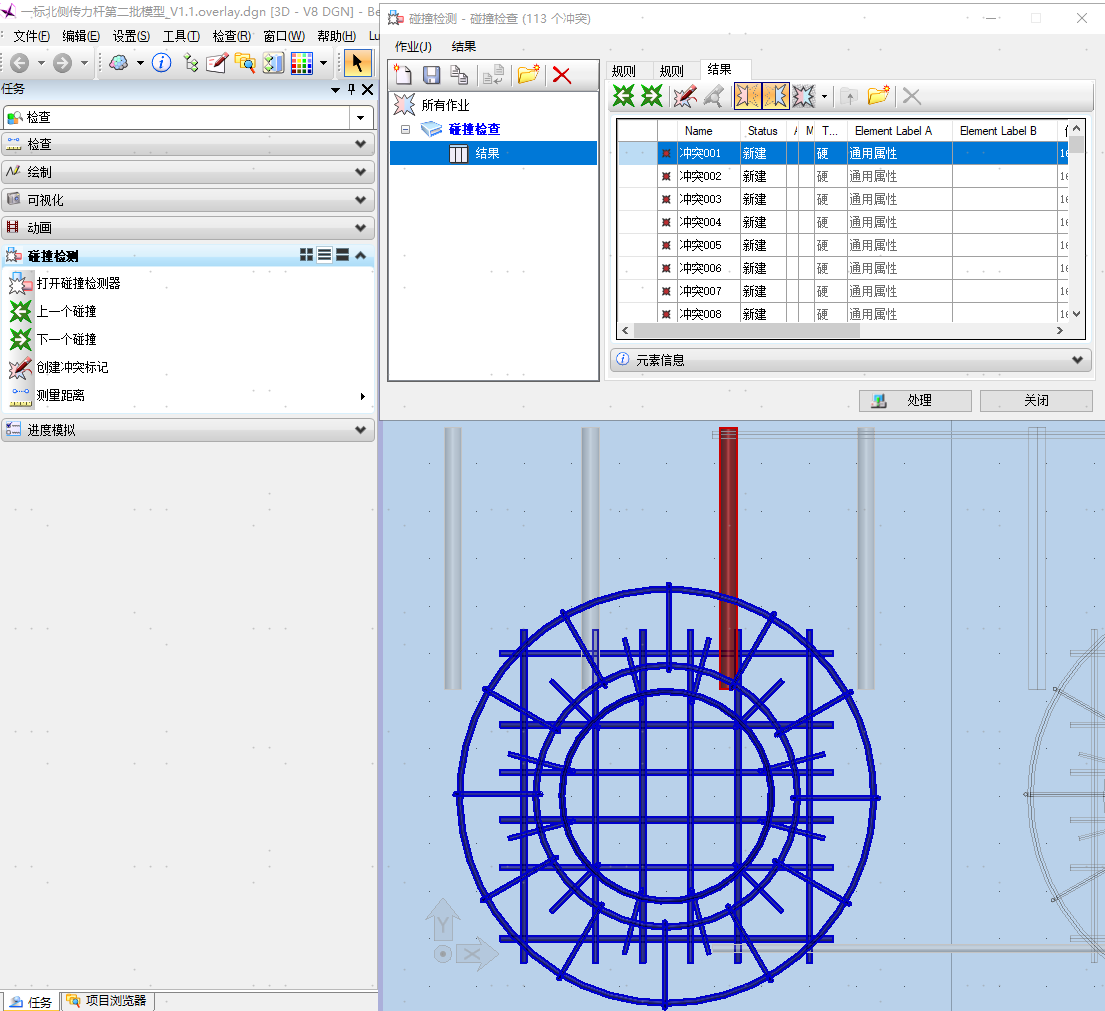The width and height of the screenshot is (1105, 1011).
Task: Switch task panel to list view
Action: click(324, 255)
